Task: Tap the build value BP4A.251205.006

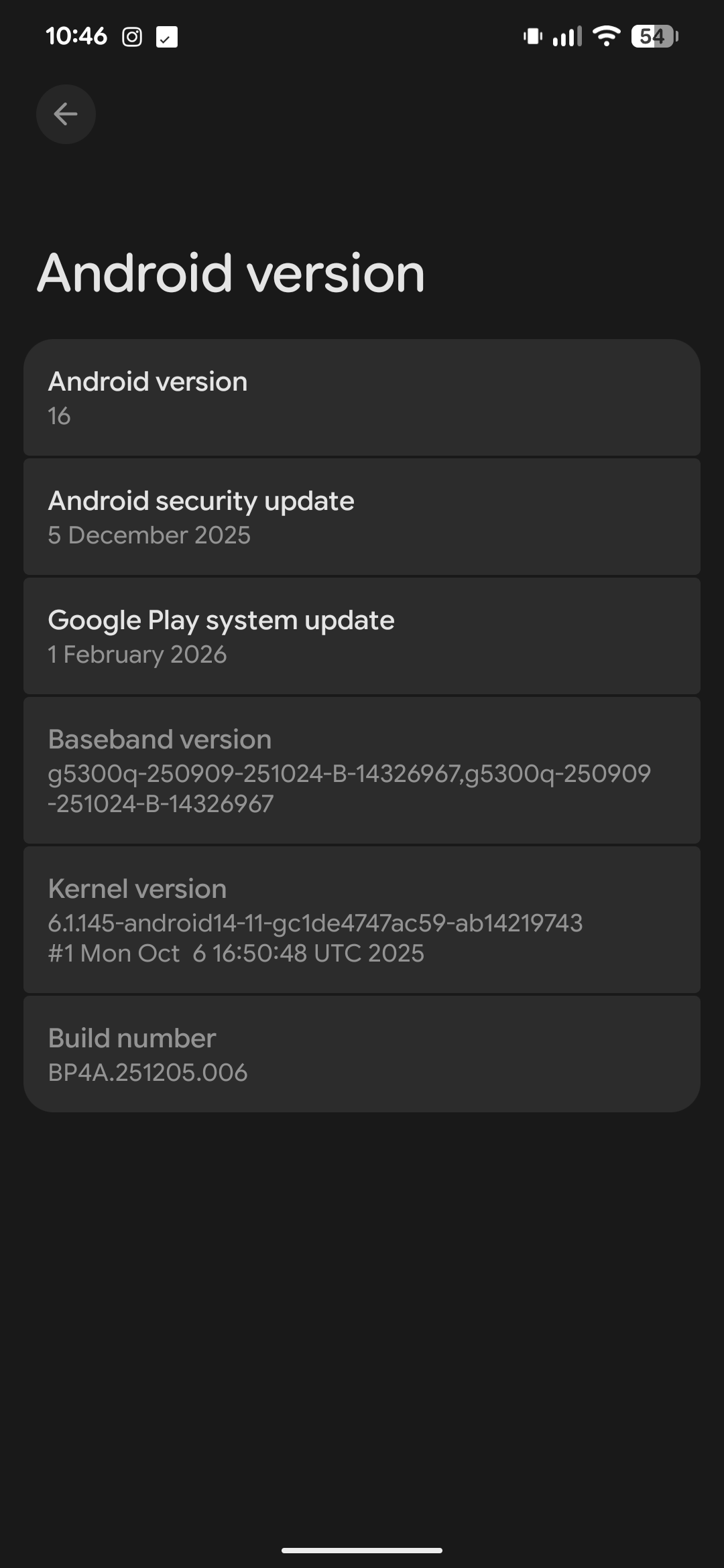Action: tap(147, 1073)
